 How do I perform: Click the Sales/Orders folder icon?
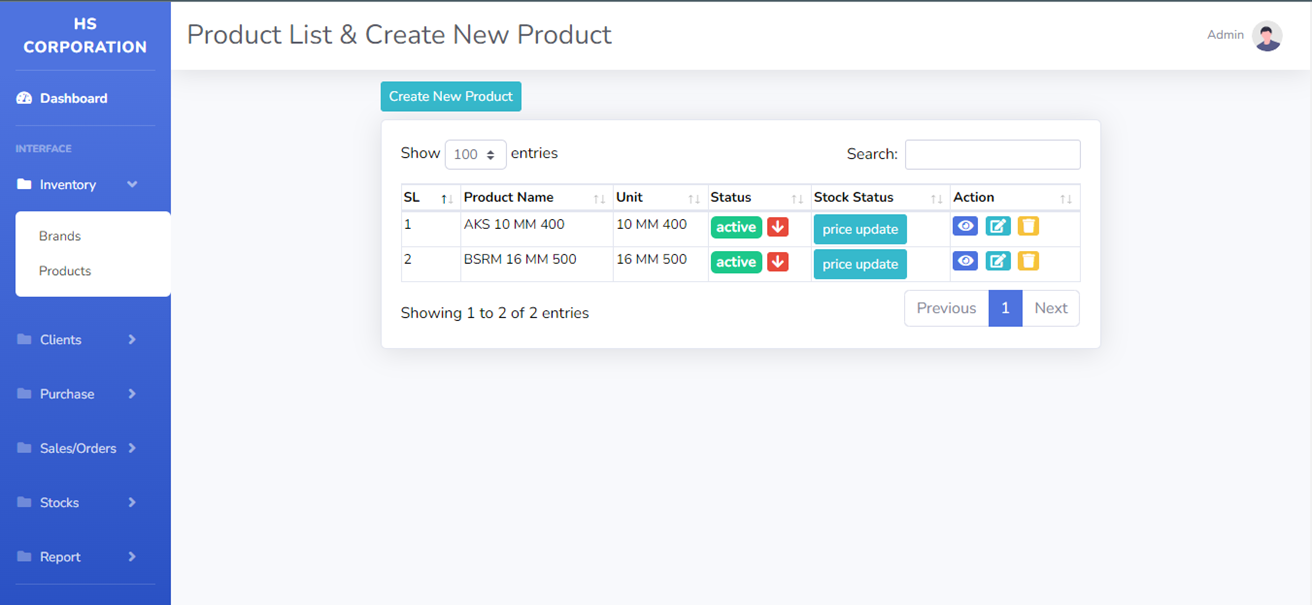tap(25, 448)
